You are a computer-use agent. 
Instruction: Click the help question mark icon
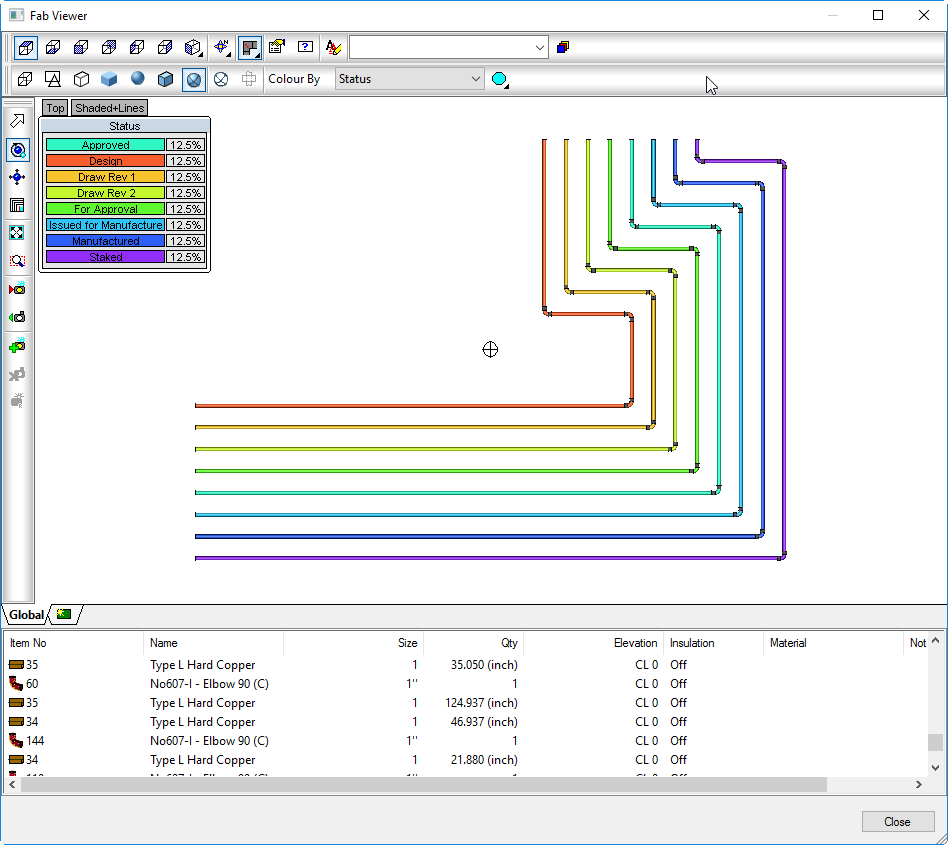coord(305,47)
